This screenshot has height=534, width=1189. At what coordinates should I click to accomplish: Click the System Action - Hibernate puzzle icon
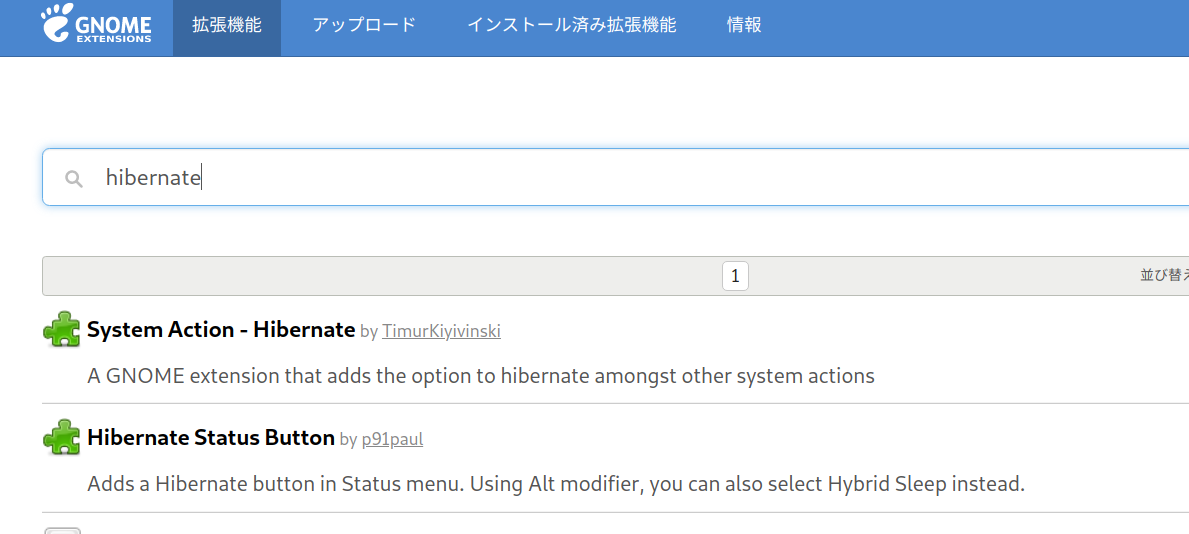coord(62,329)
